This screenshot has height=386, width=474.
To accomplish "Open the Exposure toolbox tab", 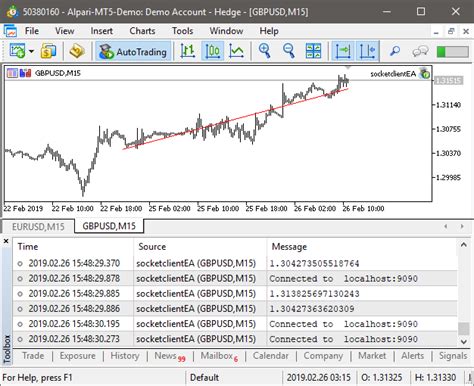I will (x=77, y=356).
